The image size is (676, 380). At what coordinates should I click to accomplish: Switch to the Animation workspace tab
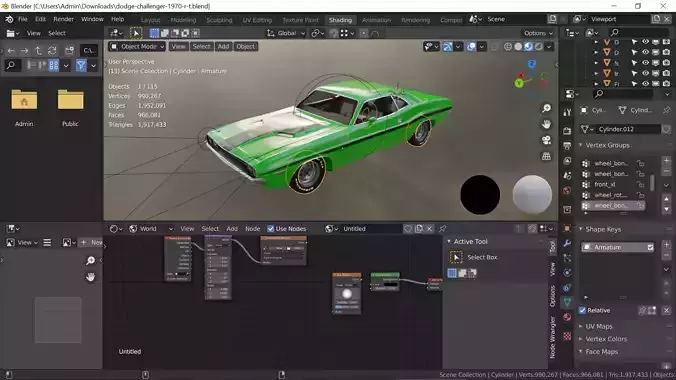pyautogui.click(x=376, y=20)
